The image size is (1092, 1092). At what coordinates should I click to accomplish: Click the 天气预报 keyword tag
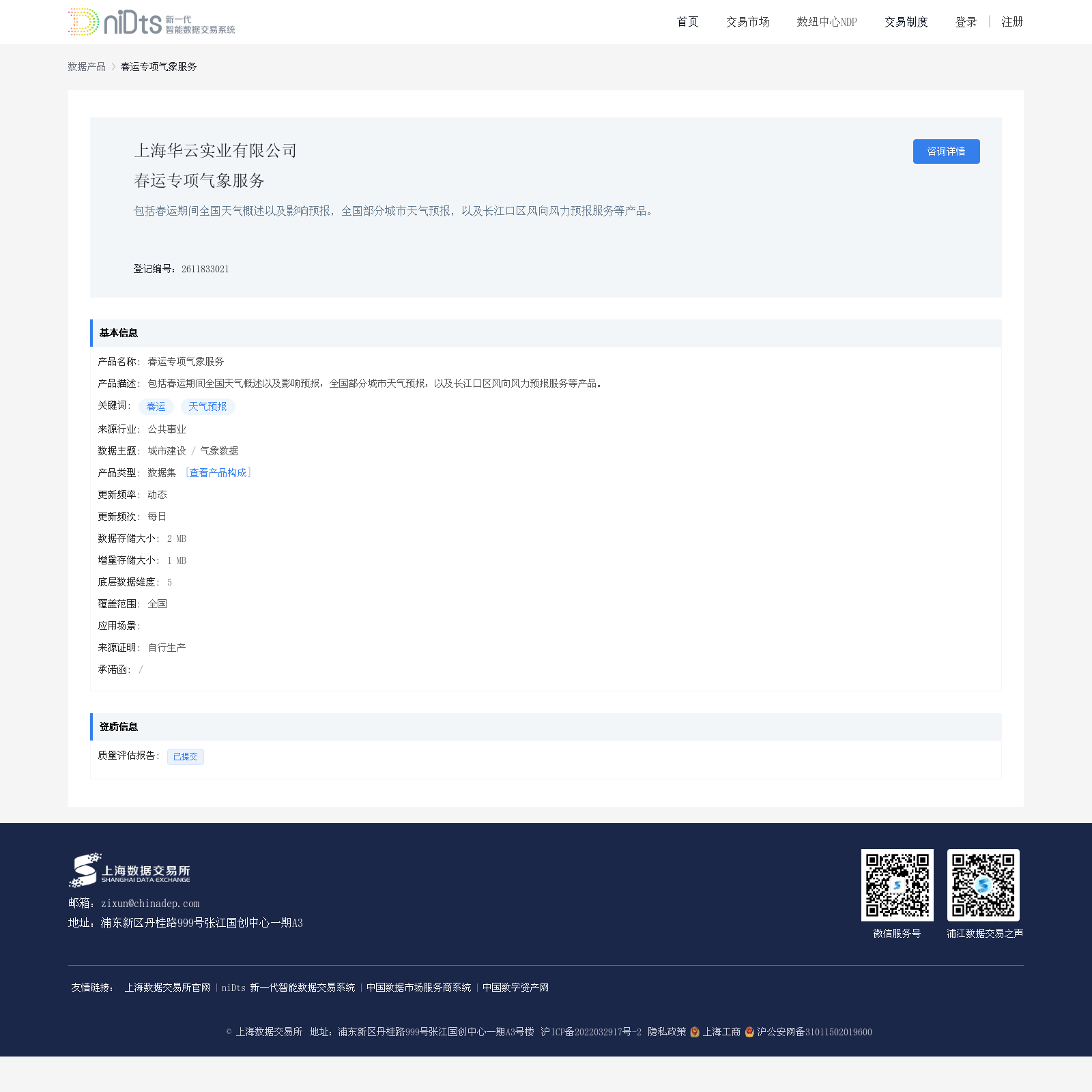coord(207,407)
